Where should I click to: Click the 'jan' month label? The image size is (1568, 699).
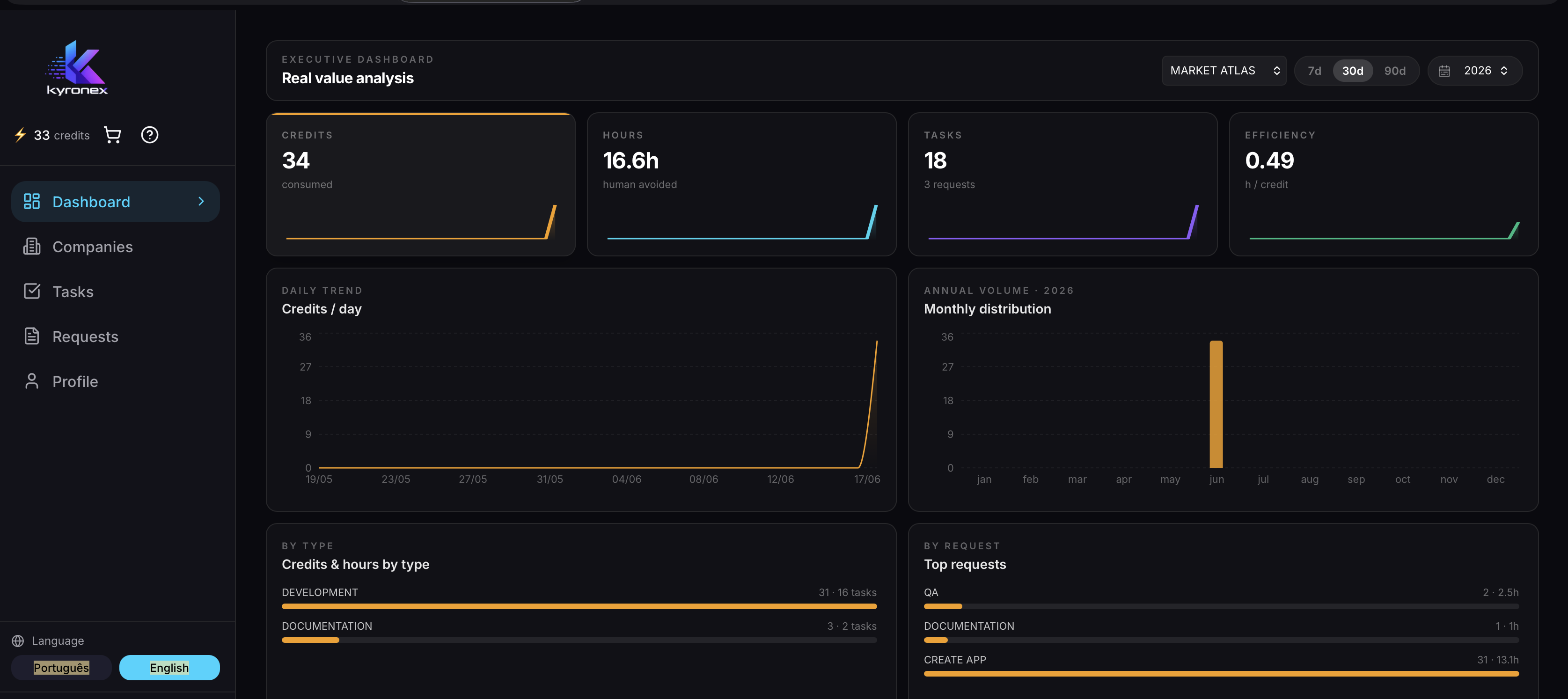984,480
